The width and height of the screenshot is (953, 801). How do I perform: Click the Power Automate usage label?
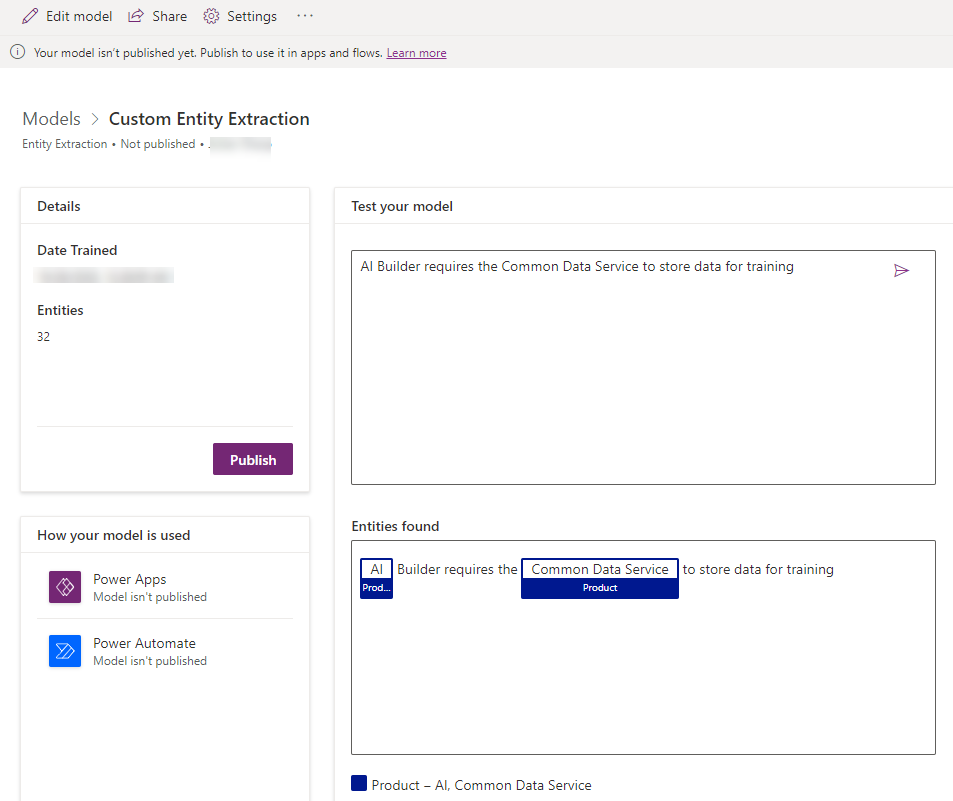(145, 643)
